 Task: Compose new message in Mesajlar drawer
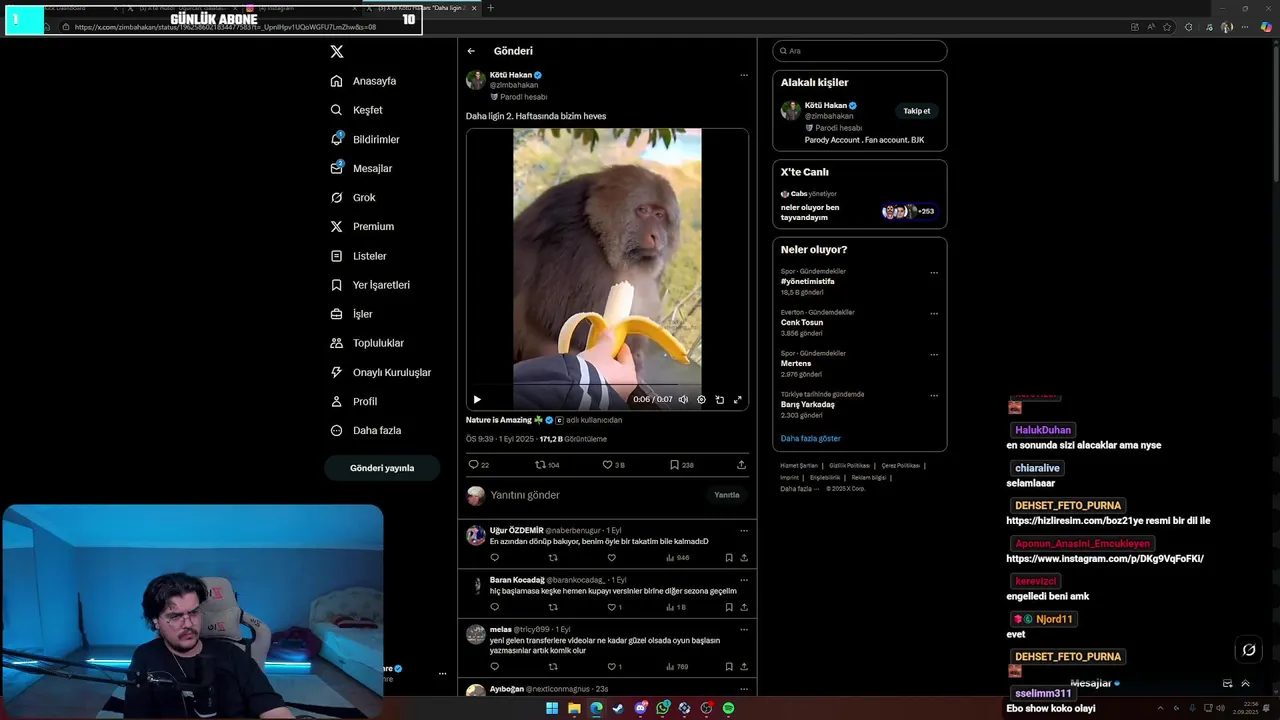1227,684
